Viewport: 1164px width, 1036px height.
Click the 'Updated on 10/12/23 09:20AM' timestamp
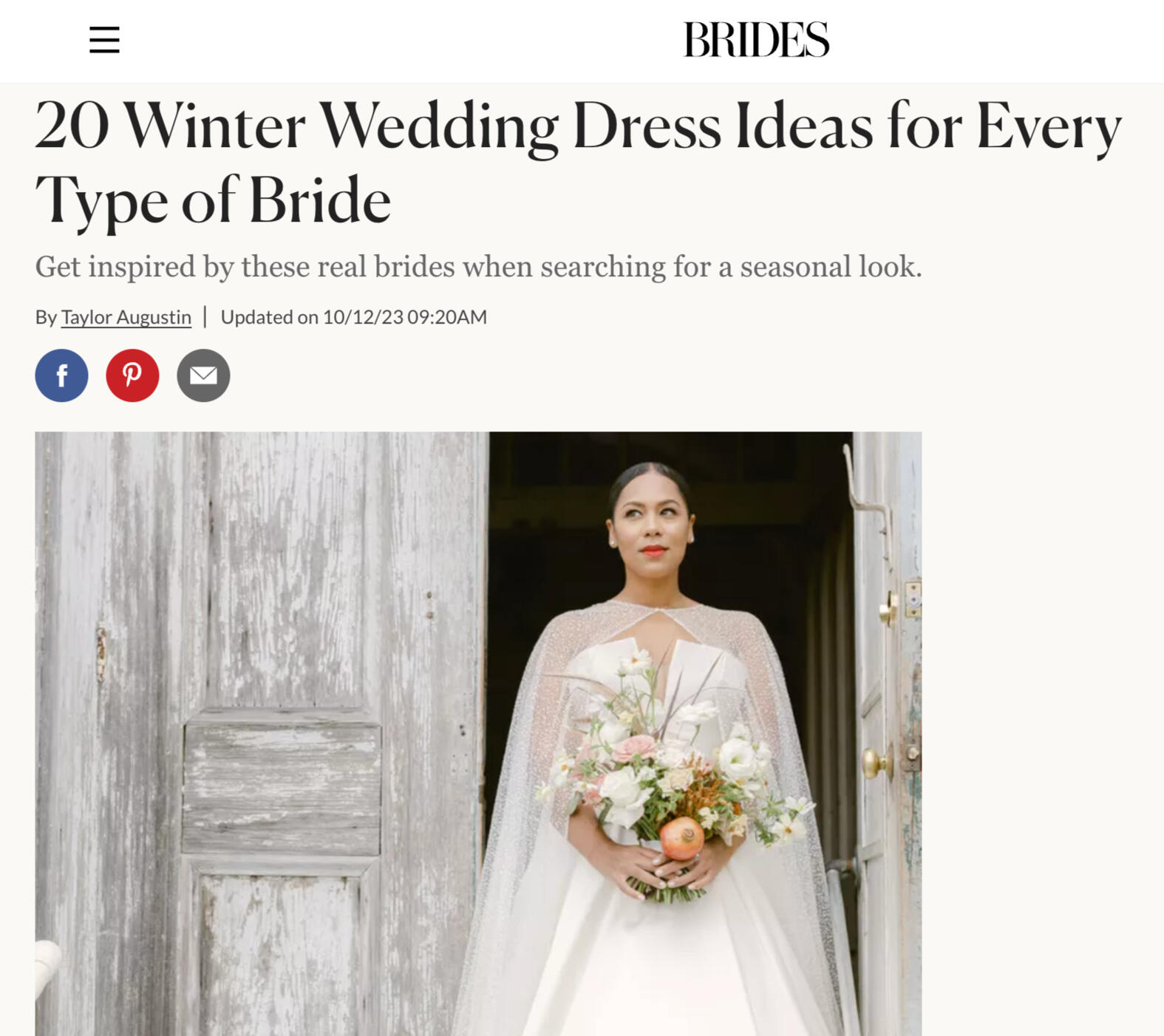click(353, 317)
